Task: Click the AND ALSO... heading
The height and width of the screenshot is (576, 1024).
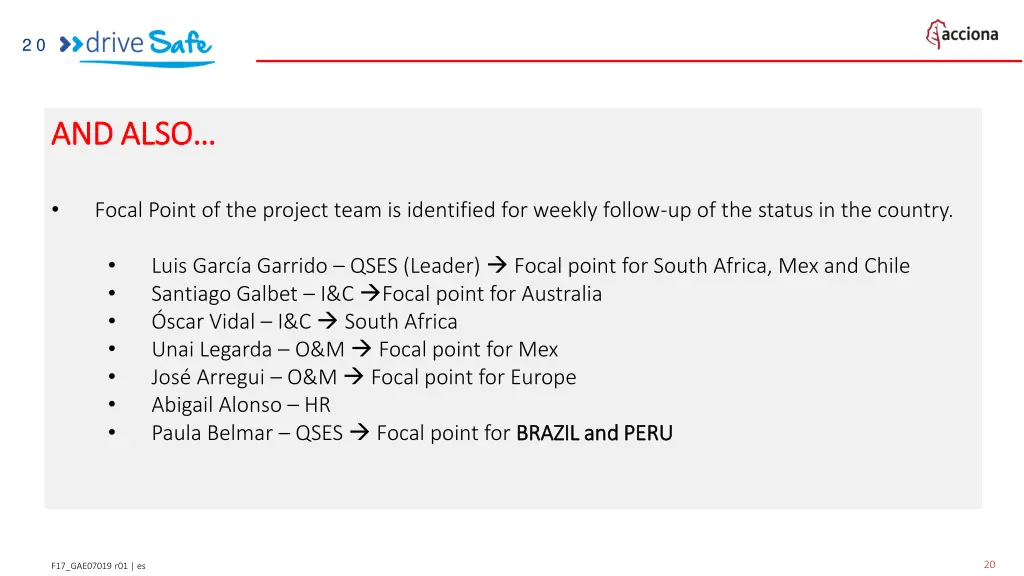Action: (133, 134)
